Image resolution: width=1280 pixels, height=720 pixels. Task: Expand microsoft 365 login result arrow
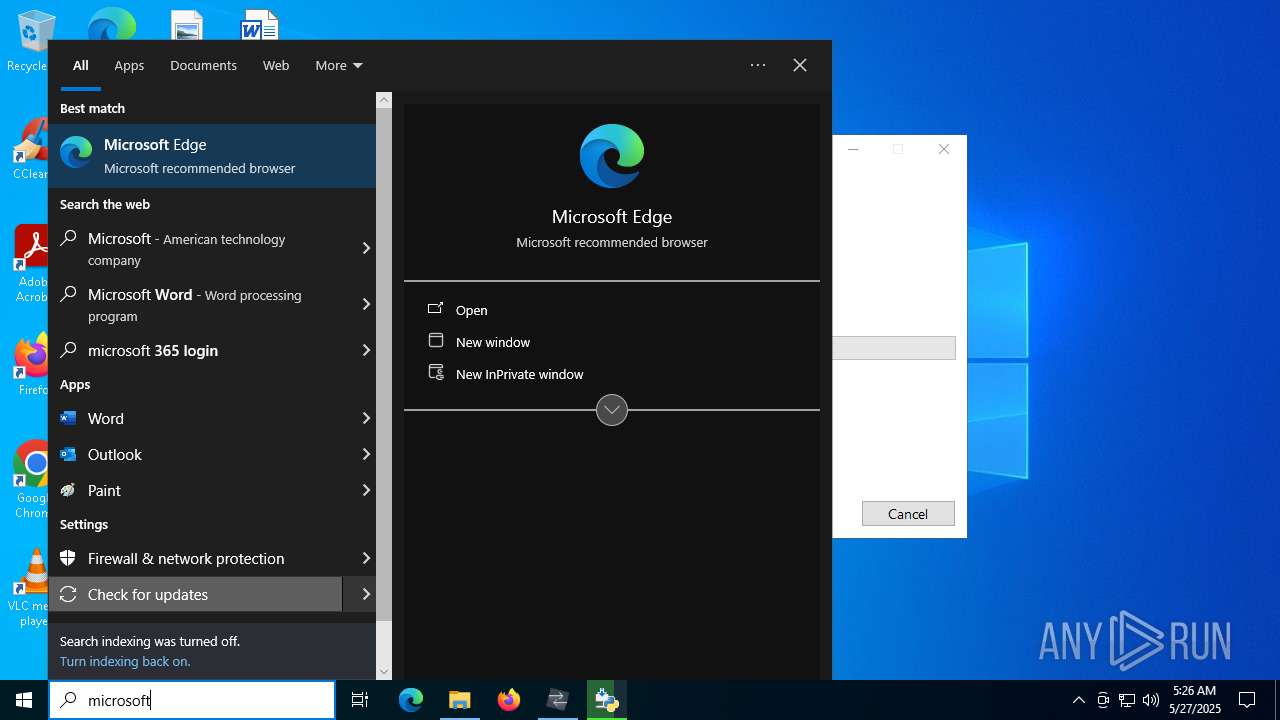click(366, 350)
